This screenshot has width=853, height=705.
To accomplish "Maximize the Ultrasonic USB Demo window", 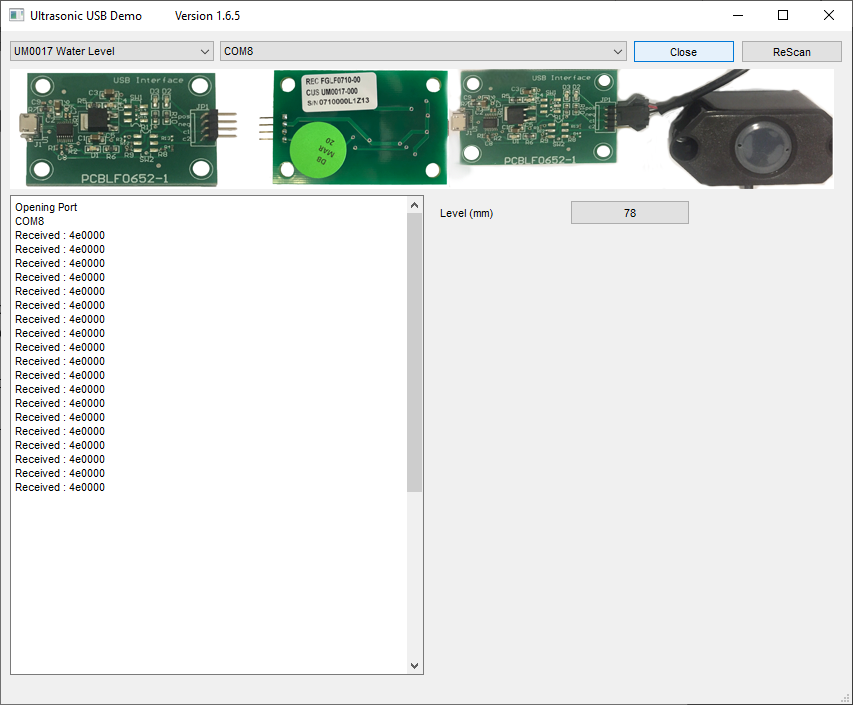I will click(x=783, y=16).
